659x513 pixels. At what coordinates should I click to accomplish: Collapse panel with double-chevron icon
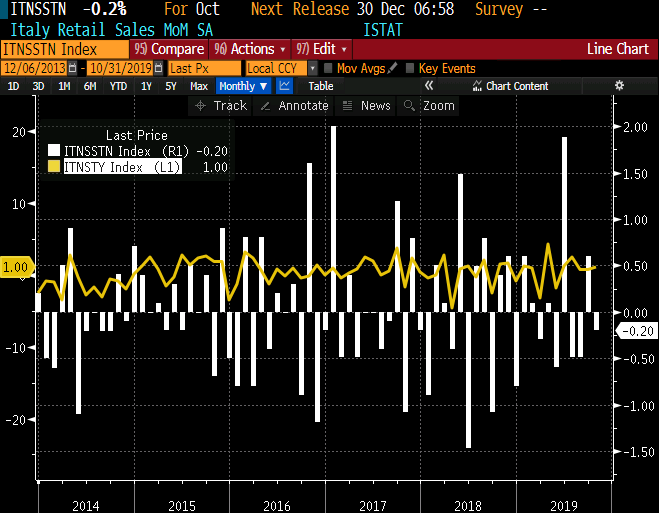click(x=475, y=87)
